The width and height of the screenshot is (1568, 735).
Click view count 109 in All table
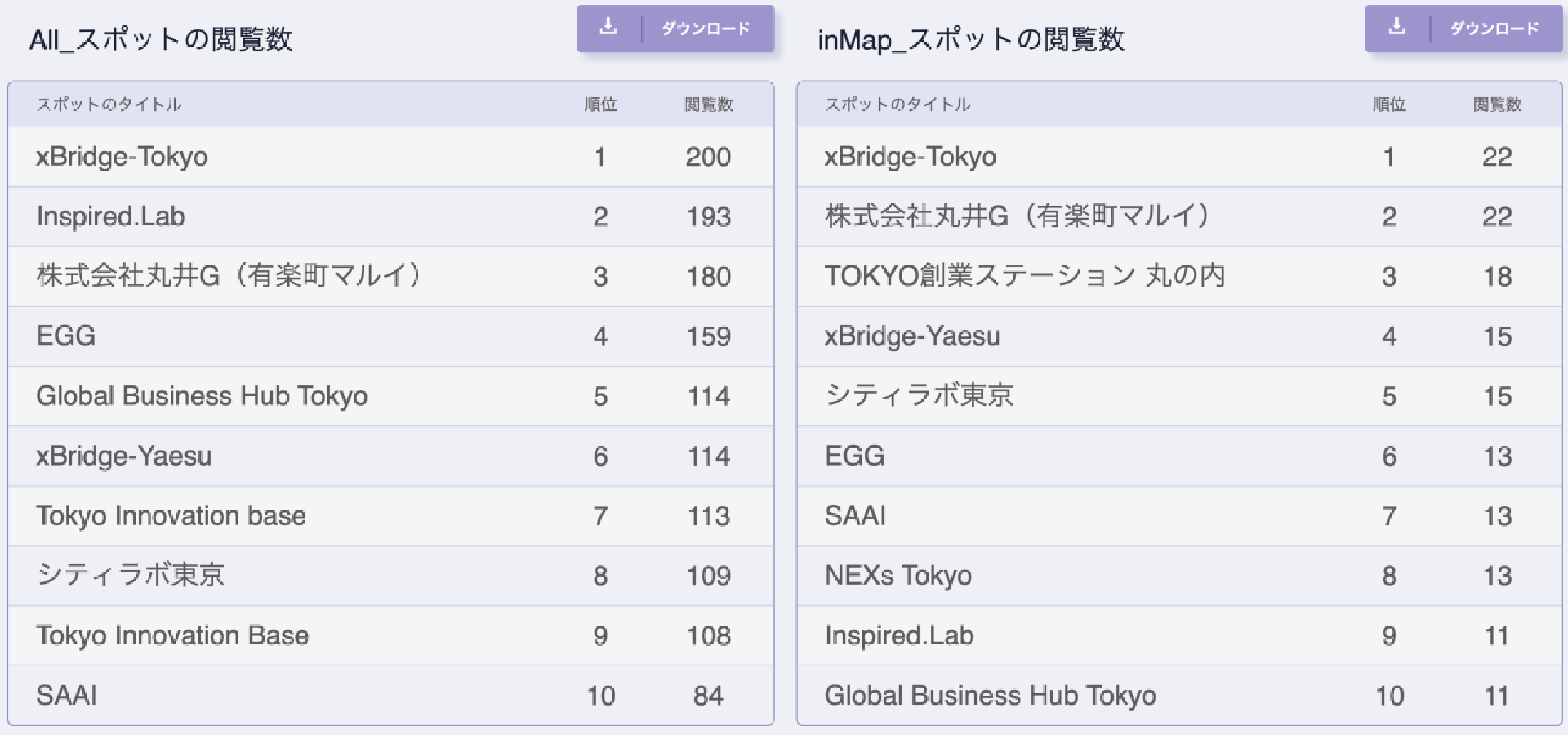pyautogui.click(x=708, y=575)
